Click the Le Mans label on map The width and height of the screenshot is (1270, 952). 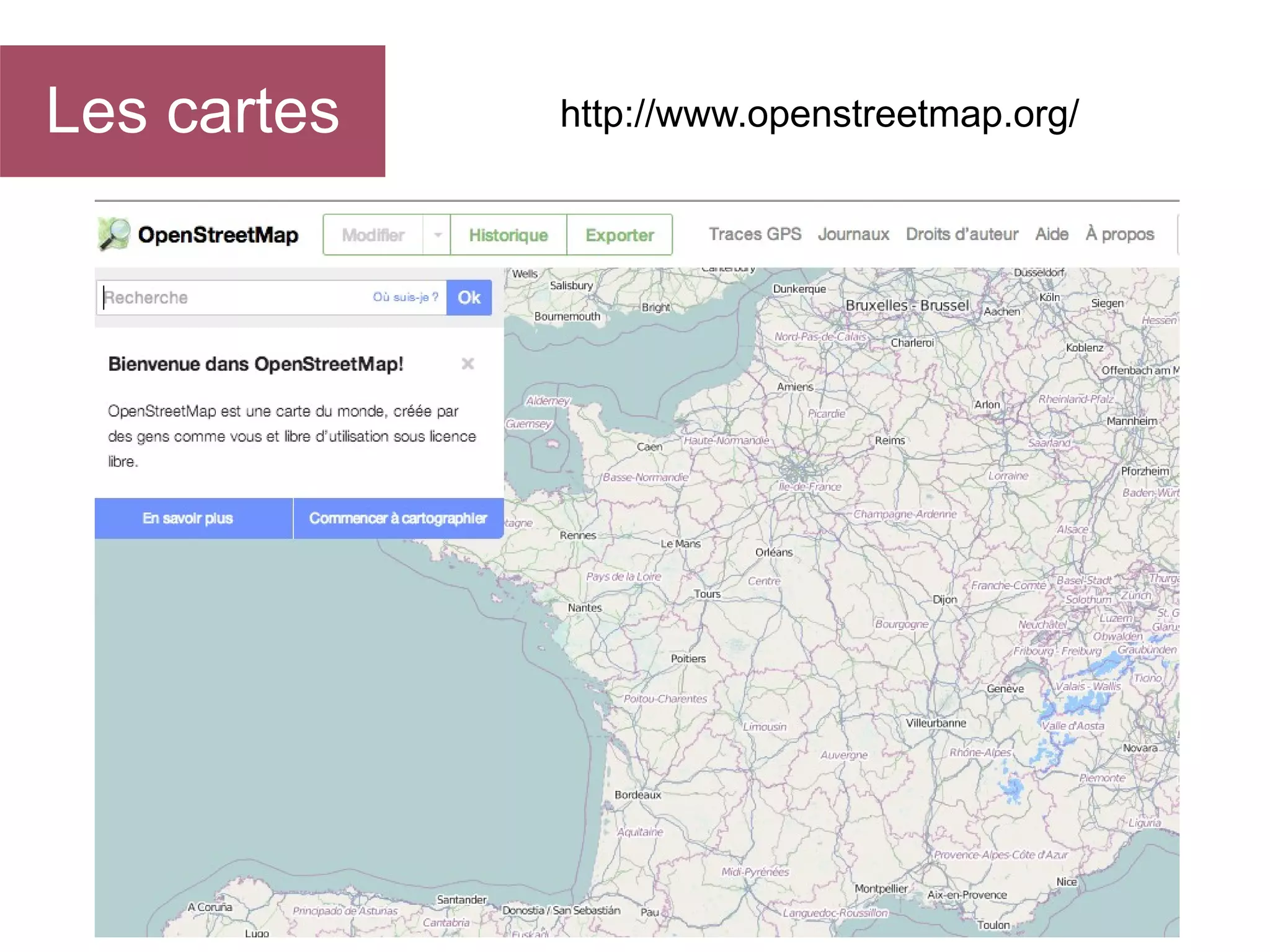pyautogui.click(x=680, y=544)
